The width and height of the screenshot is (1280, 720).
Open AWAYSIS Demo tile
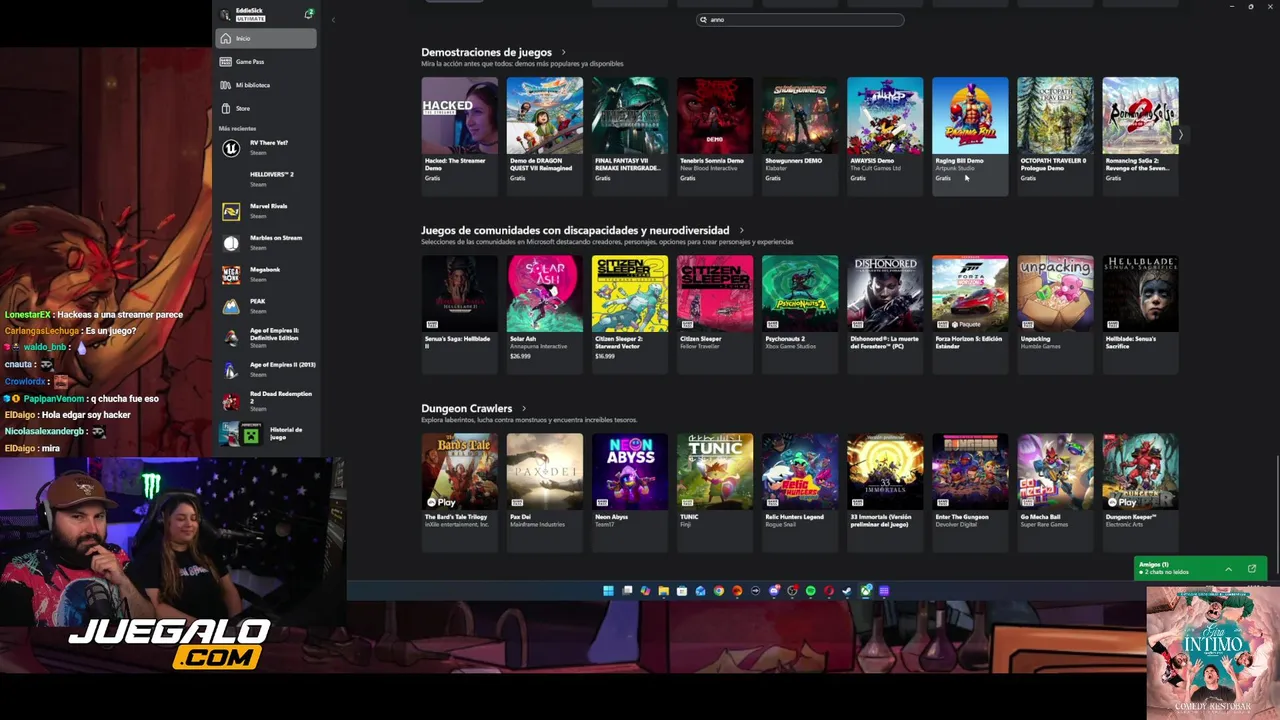[885, 135]
